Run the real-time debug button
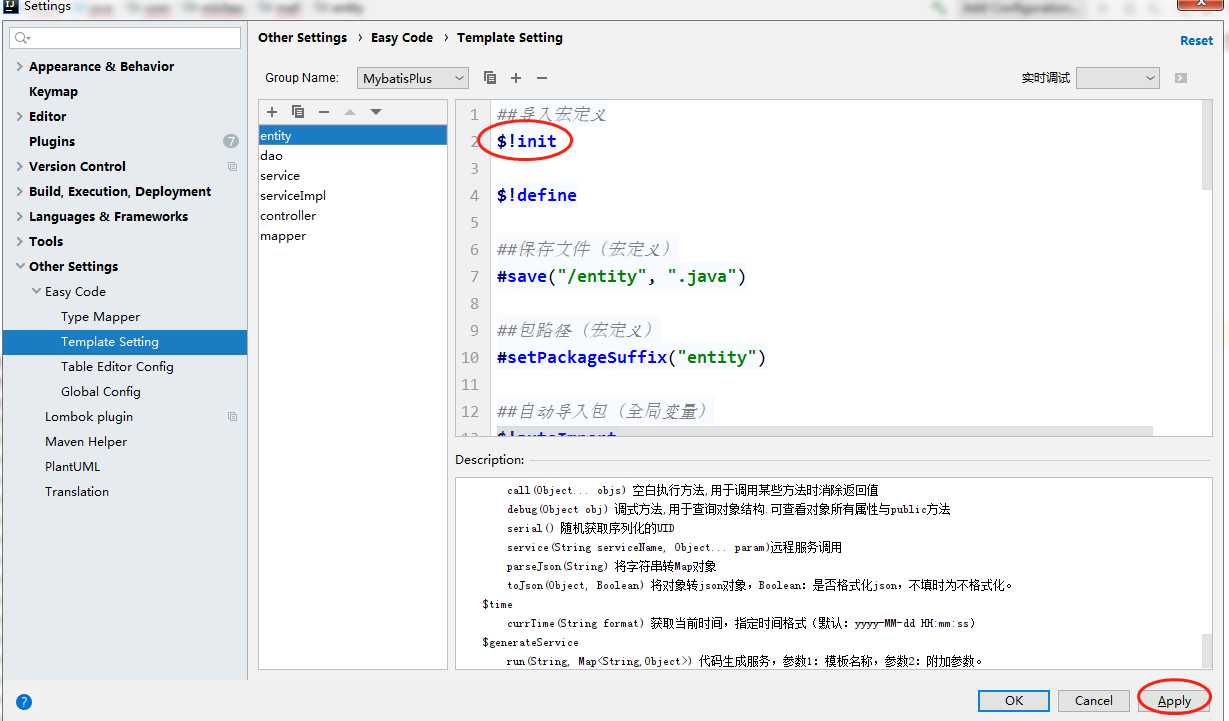The height and width of the screenshot is (721, 1229). click(x=1181, y=78)
